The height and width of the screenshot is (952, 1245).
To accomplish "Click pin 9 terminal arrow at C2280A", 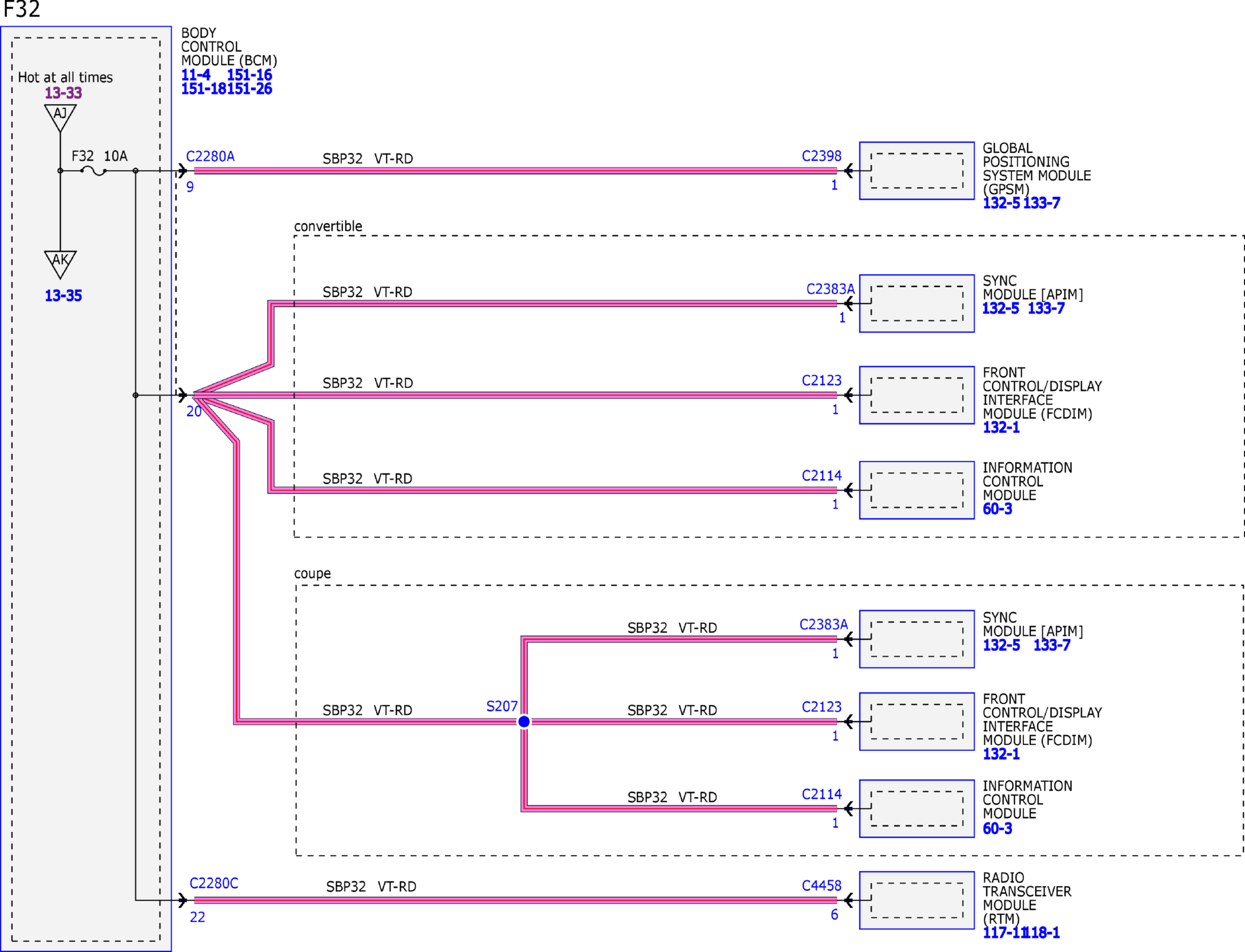I will click(182, 171).
